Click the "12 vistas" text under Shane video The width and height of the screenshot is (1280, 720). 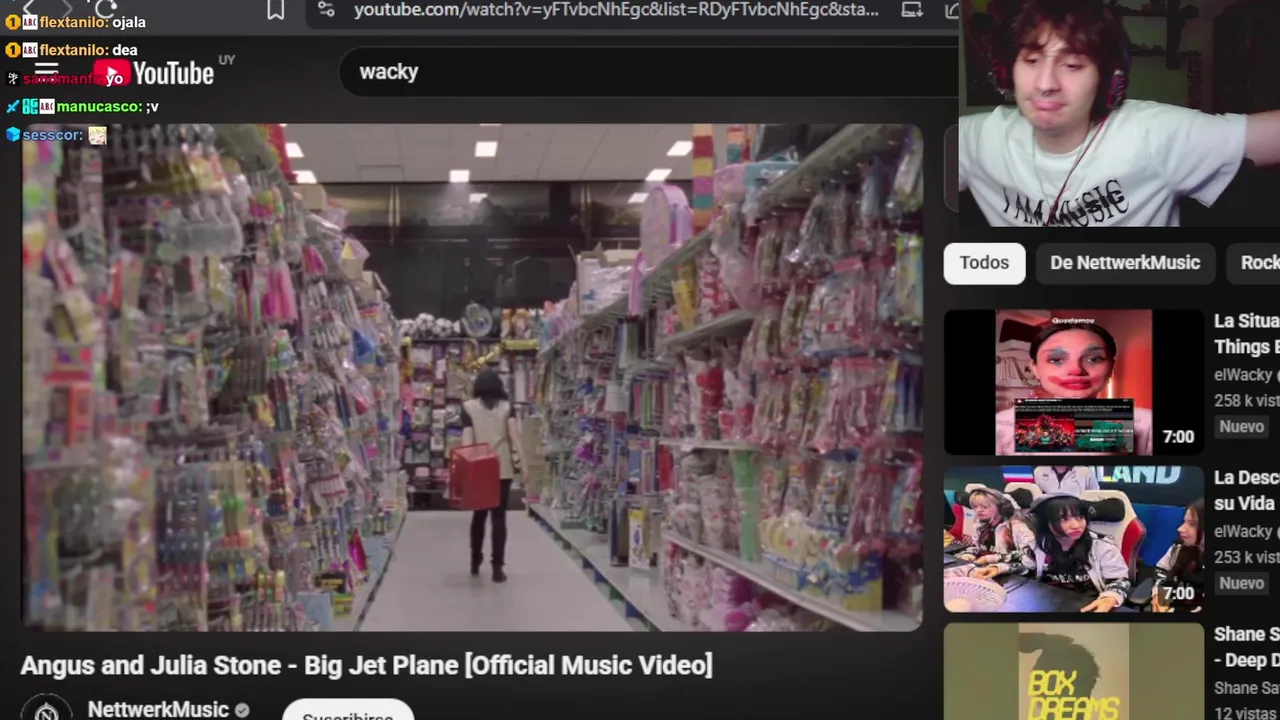[x=1246, y=713]
